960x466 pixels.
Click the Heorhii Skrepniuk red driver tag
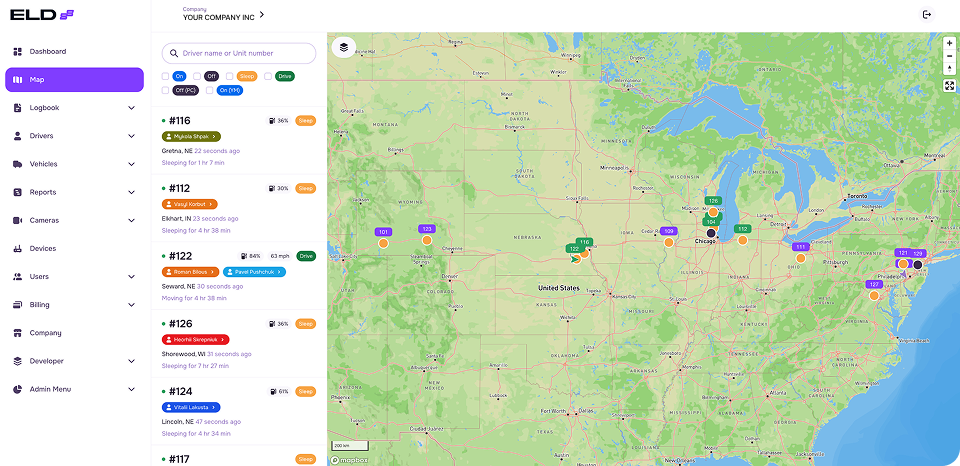coord(195,340)
